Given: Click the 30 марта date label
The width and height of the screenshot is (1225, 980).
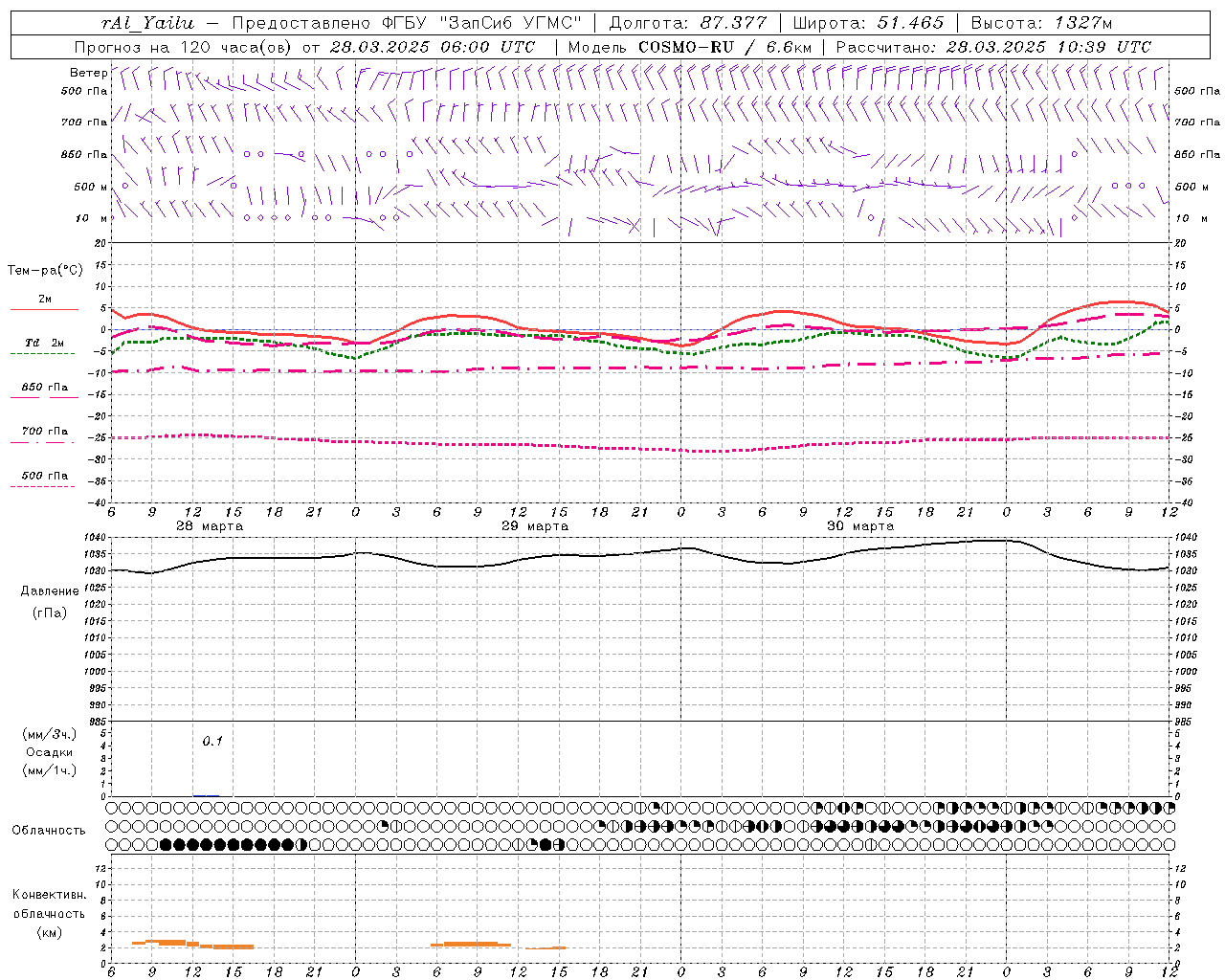Looking at the screenshot, I should tap(860, 526).
